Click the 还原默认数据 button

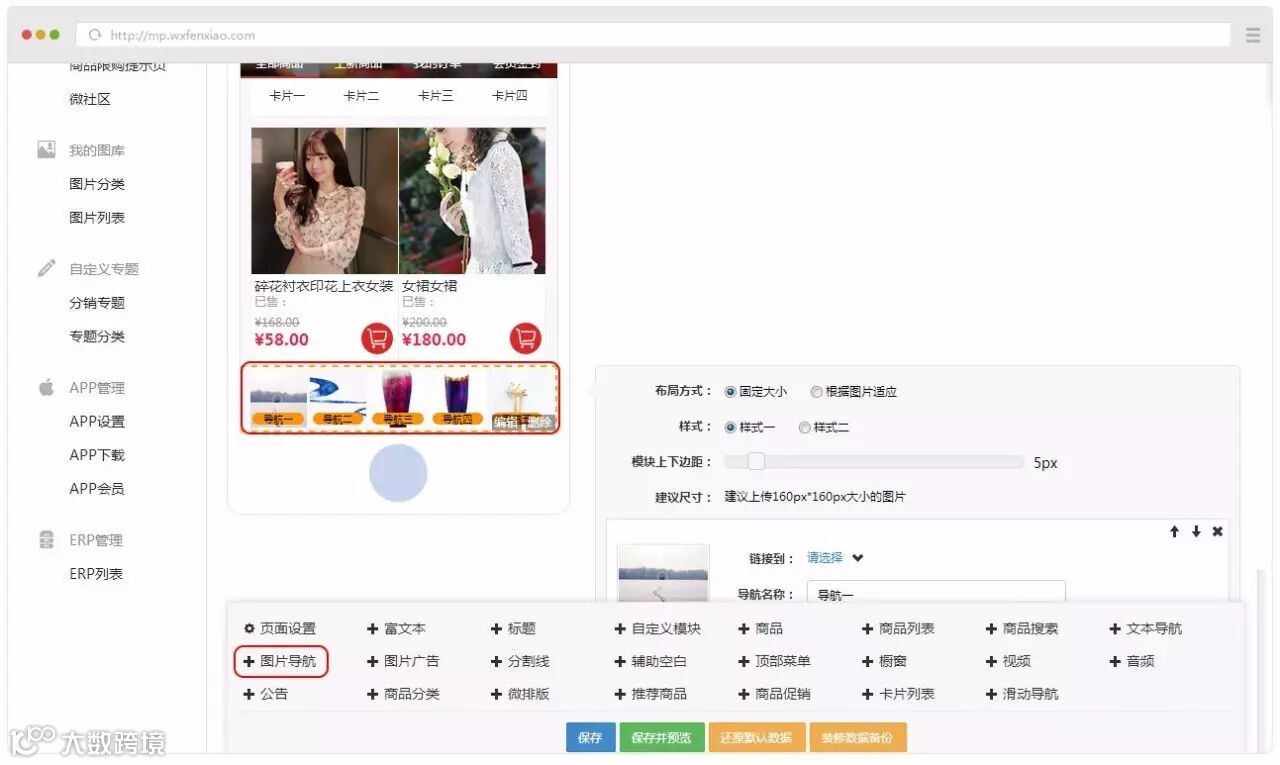756,738
